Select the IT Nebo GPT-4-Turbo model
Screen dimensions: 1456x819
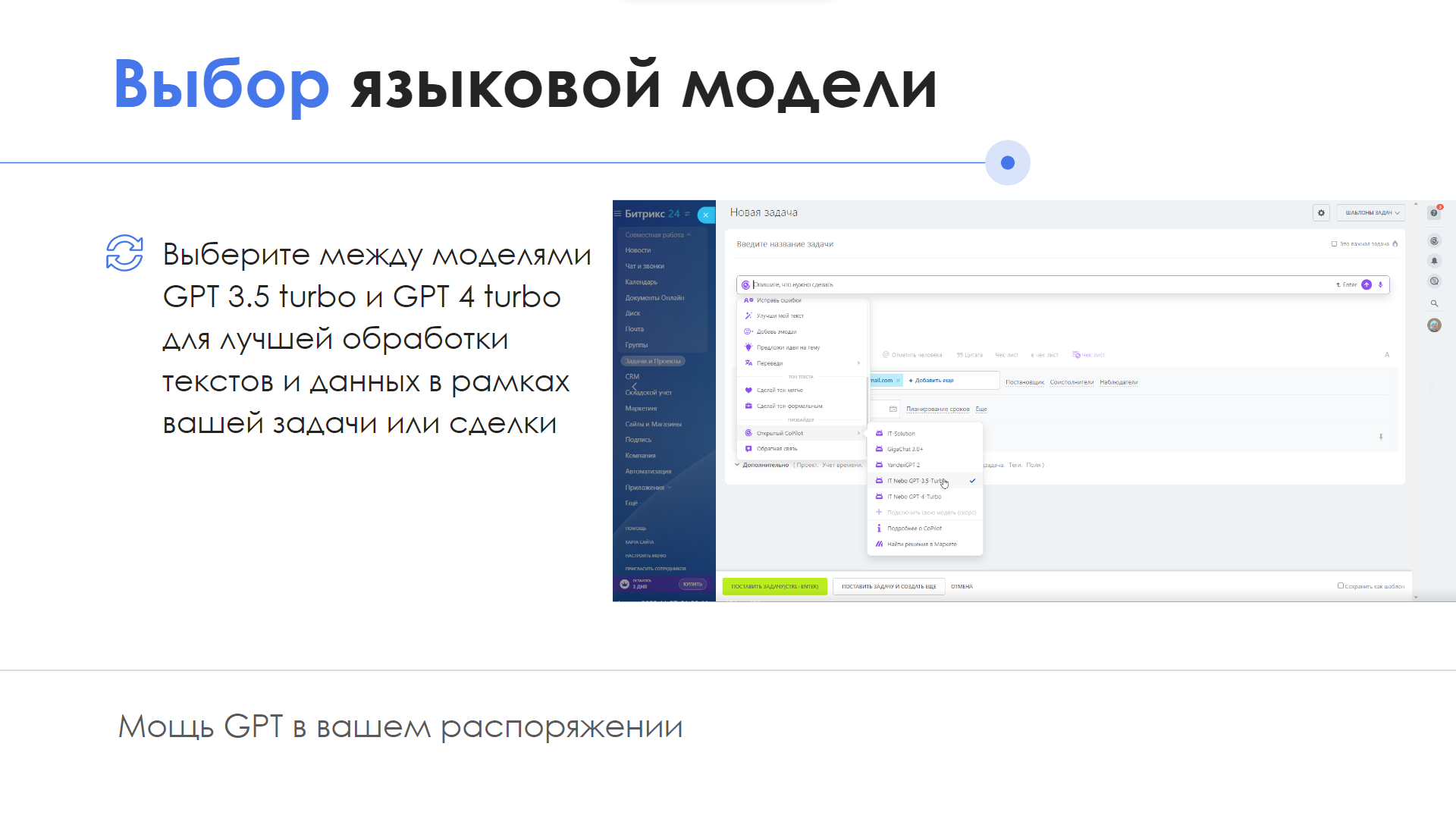pos(914,497)
